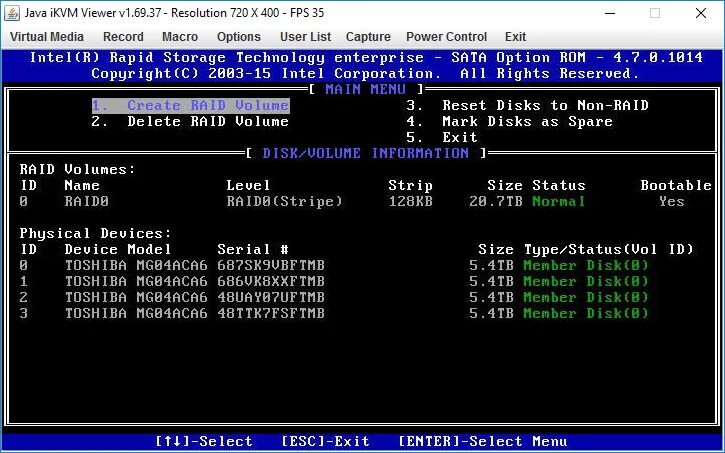Click the [ENTER]-Select Menu hint

coord(482,441)
